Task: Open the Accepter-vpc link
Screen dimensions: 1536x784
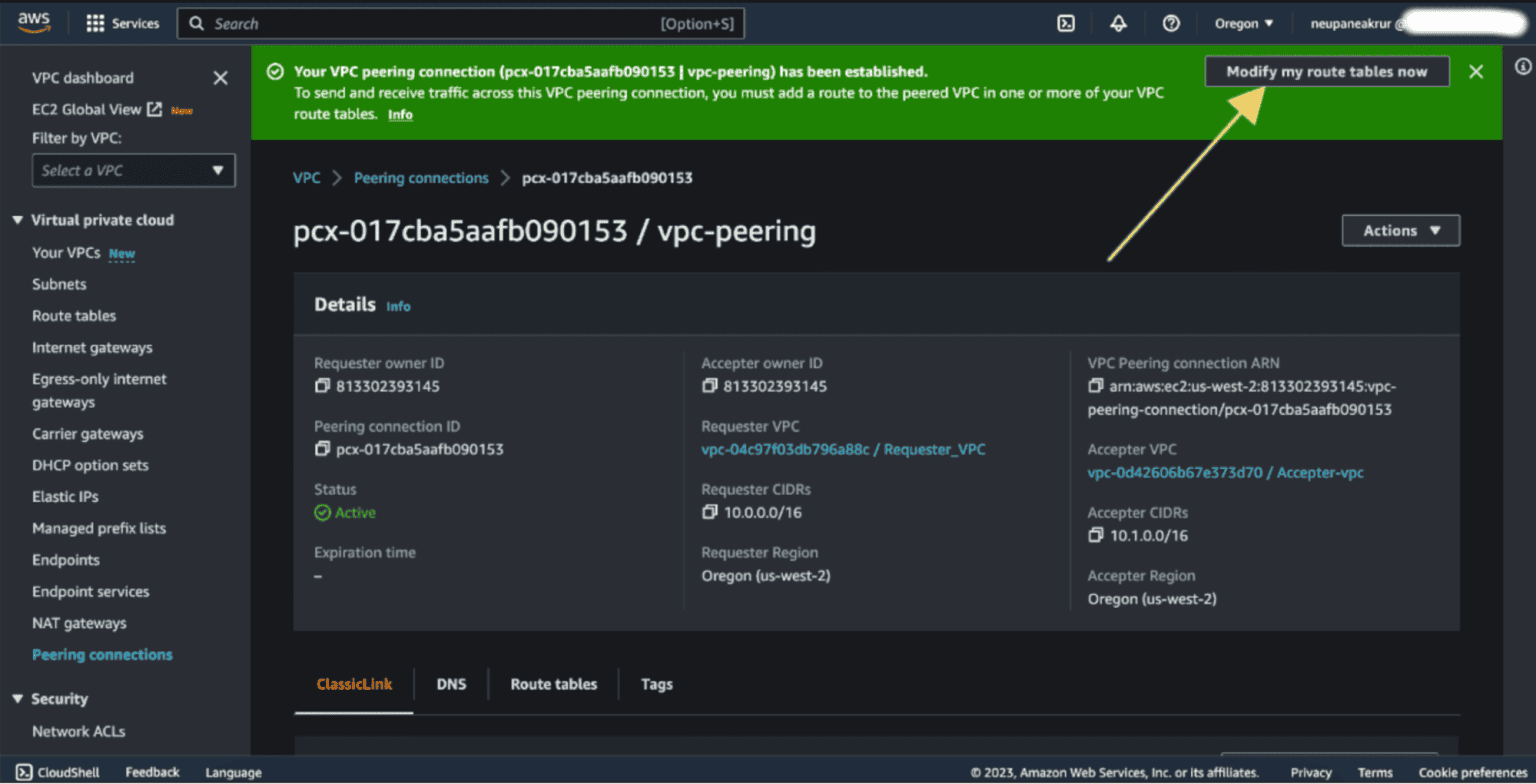Action: (1225, 472)
